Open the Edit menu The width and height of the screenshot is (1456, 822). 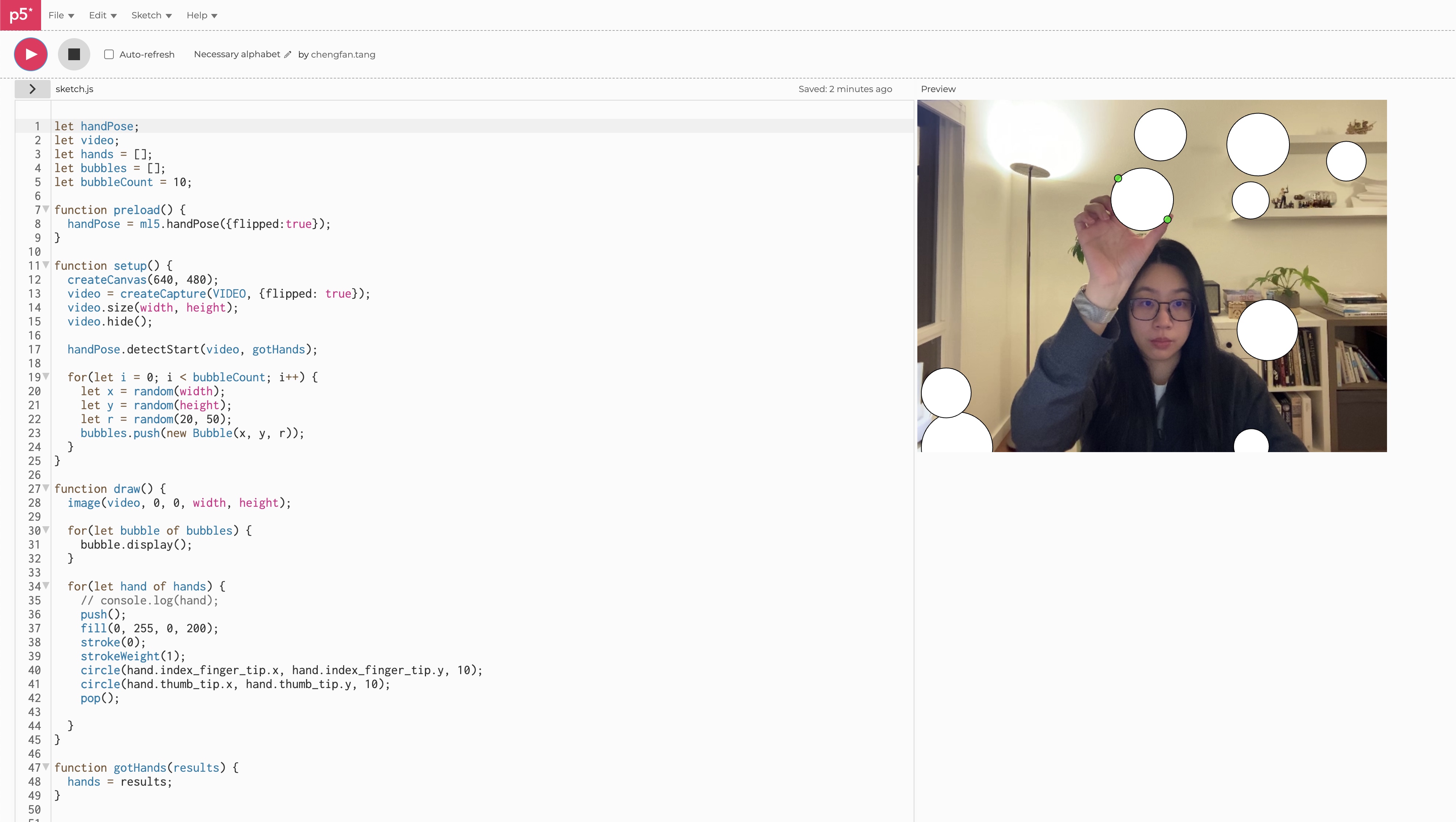click(103, 15)
